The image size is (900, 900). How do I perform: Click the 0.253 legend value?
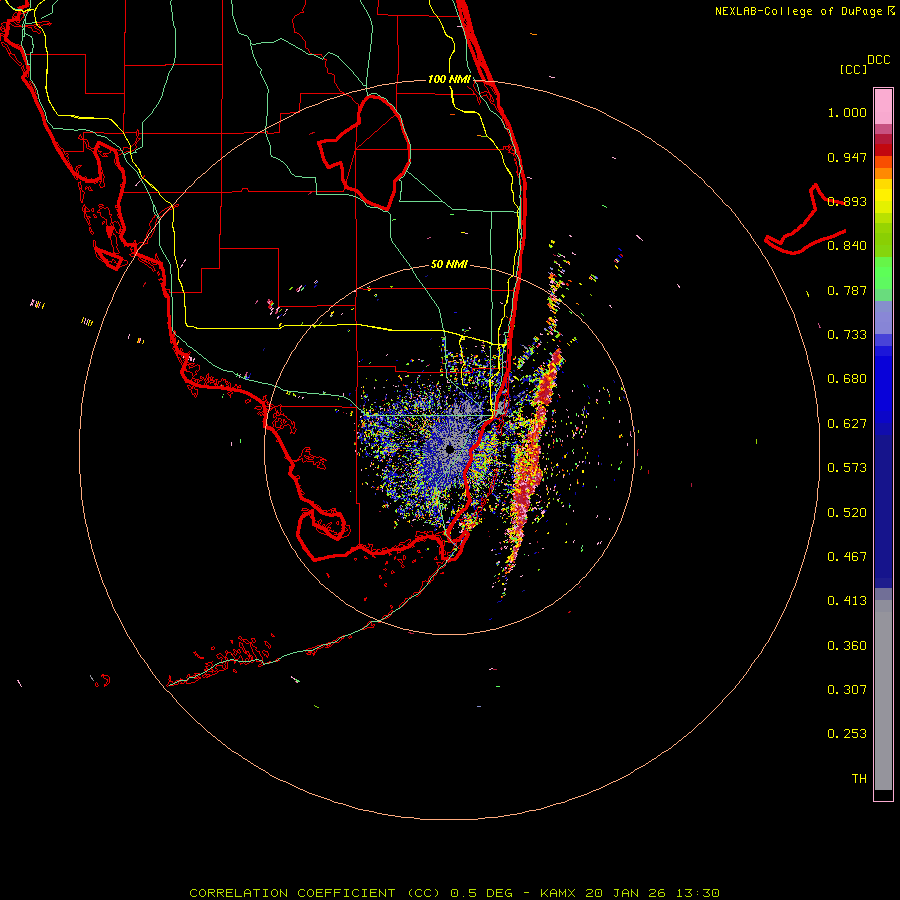click(847, 734)
